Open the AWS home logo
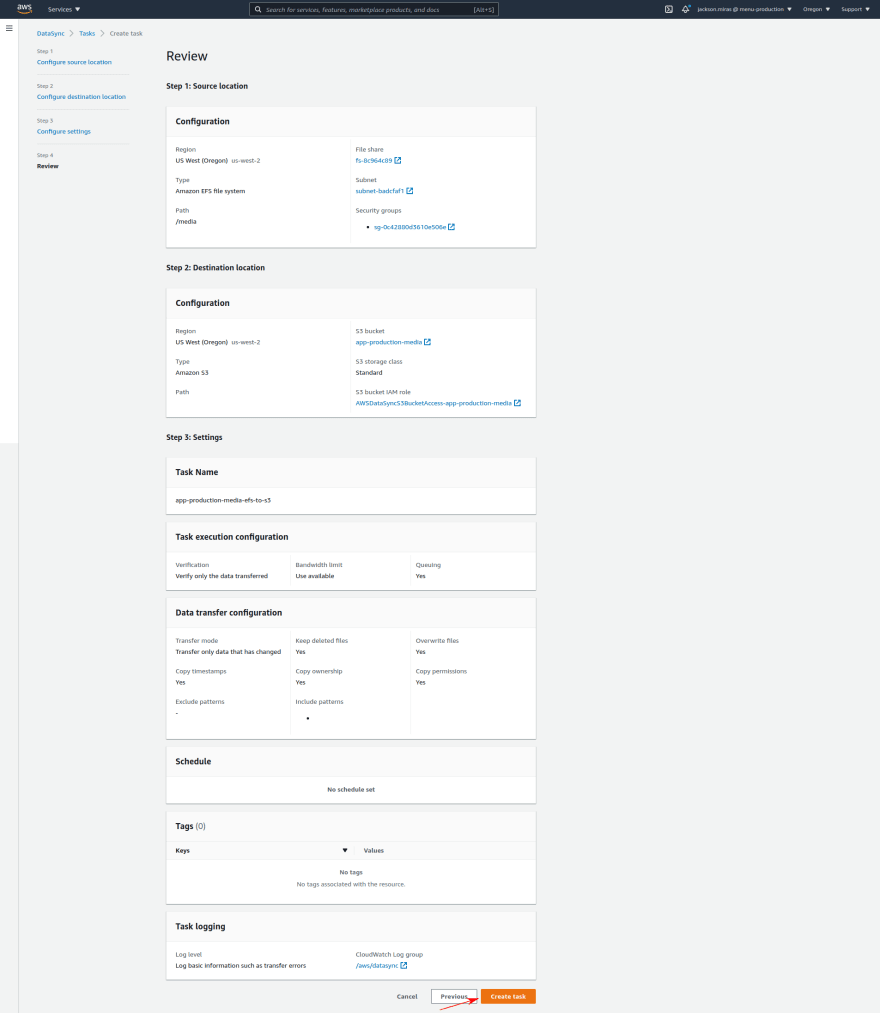 pyautogui.click(x=25, y=9)
